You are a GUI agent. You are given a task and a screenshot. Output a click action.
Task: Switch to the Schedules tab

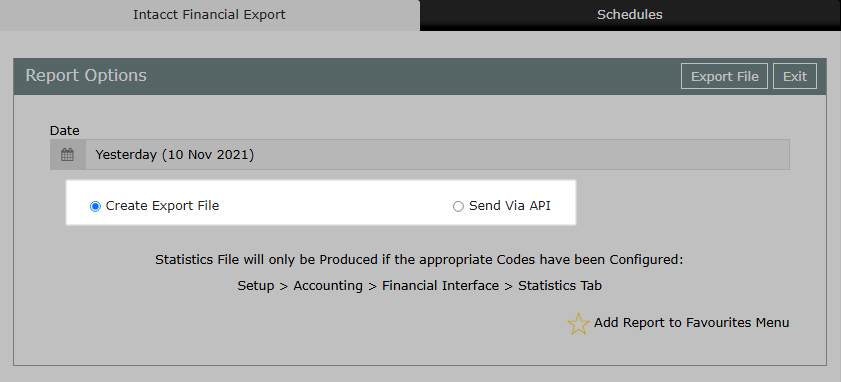(x=630, y=15)
